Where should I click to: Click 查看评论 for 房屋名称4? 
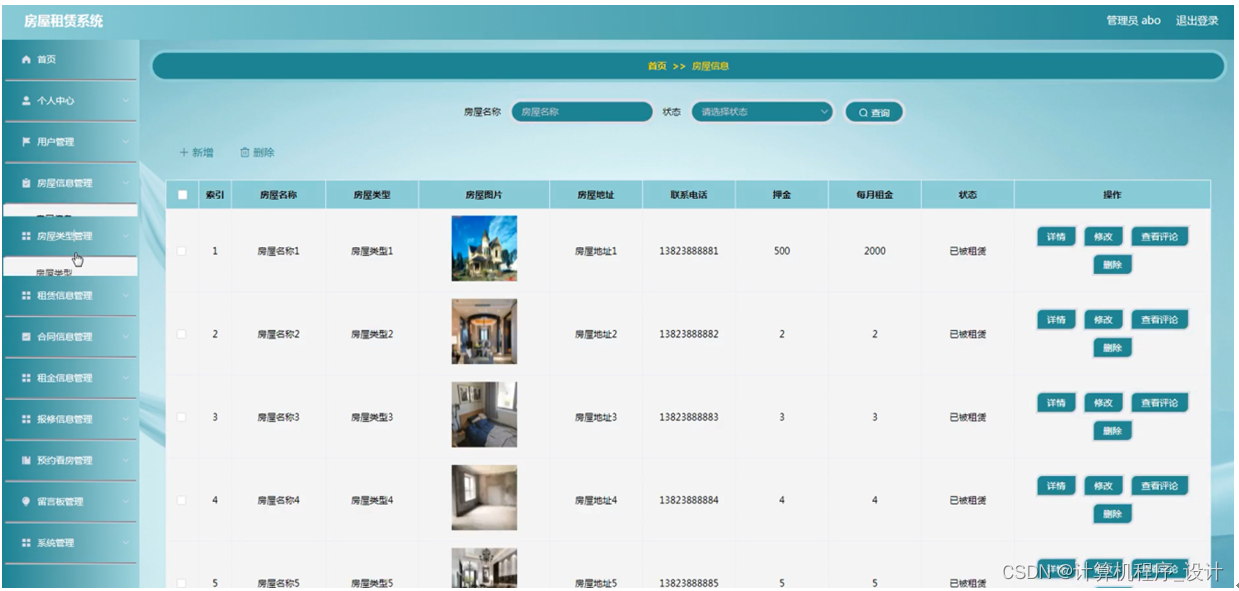1160,486
